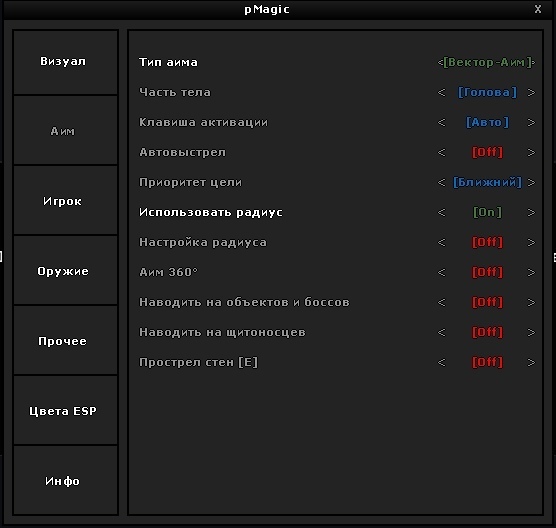Open Цвета ESP settings

[x=65, y=410]
